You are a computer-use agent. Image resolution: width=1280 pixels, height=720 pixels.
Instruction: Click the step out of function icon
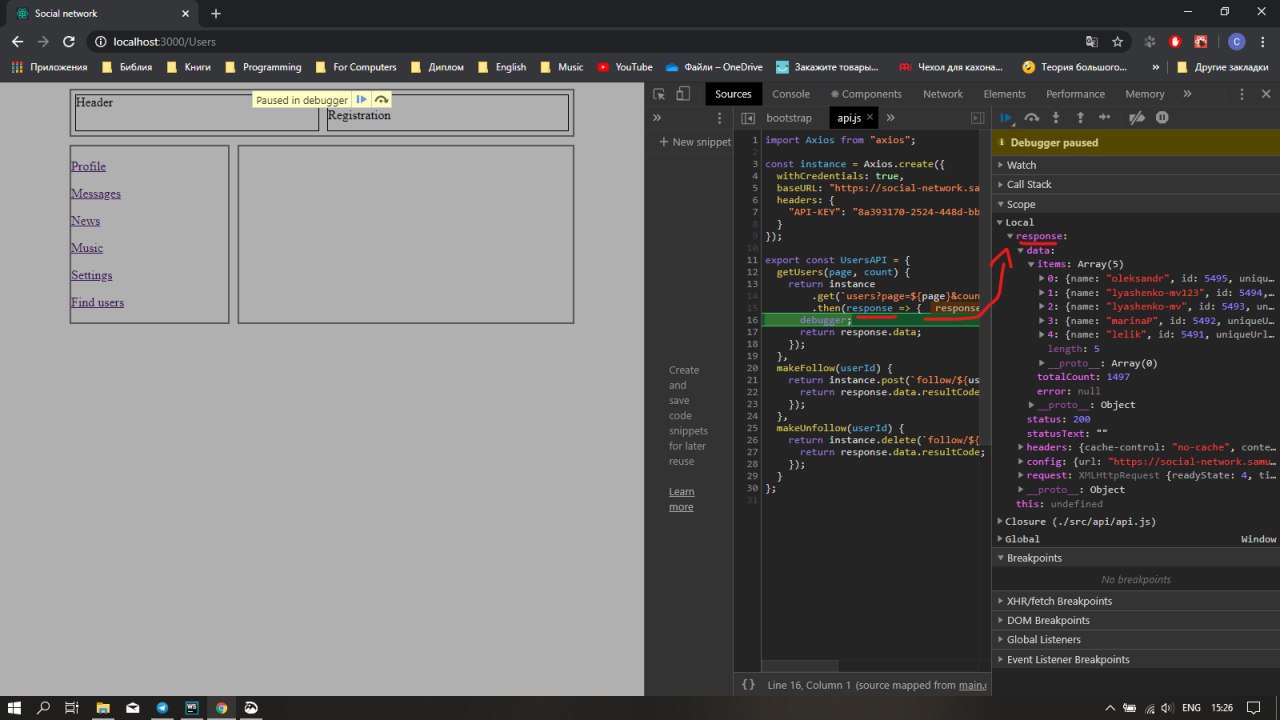pyautogui.click(x=1080, y=118)
